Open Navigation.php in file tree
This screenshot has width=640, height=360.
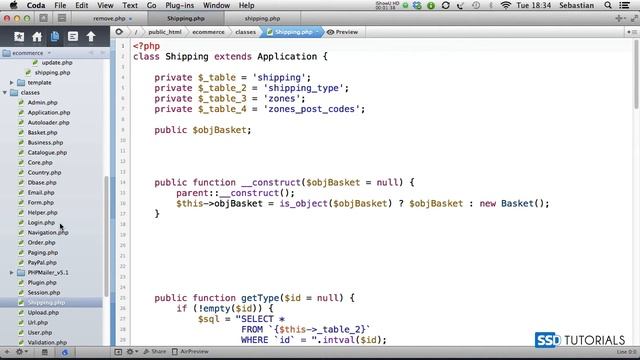48,233
